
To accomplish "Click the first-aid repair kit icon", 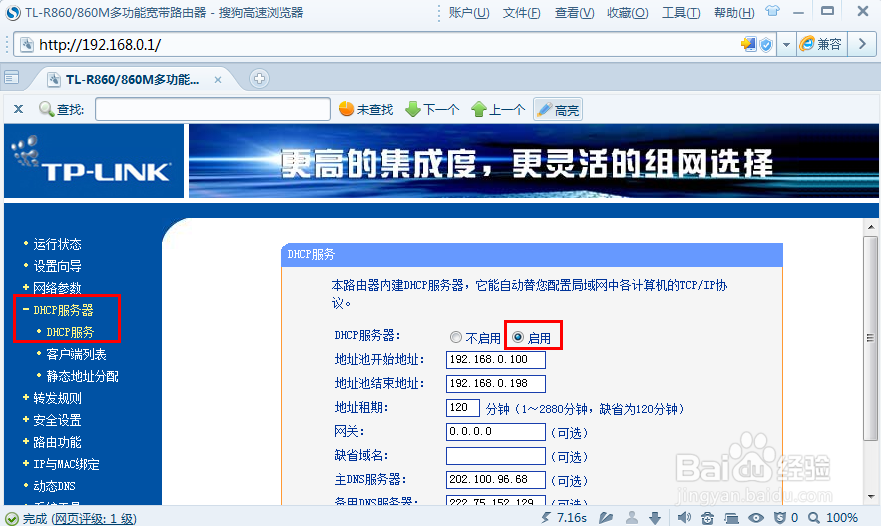I will click(x=707, y=518).
